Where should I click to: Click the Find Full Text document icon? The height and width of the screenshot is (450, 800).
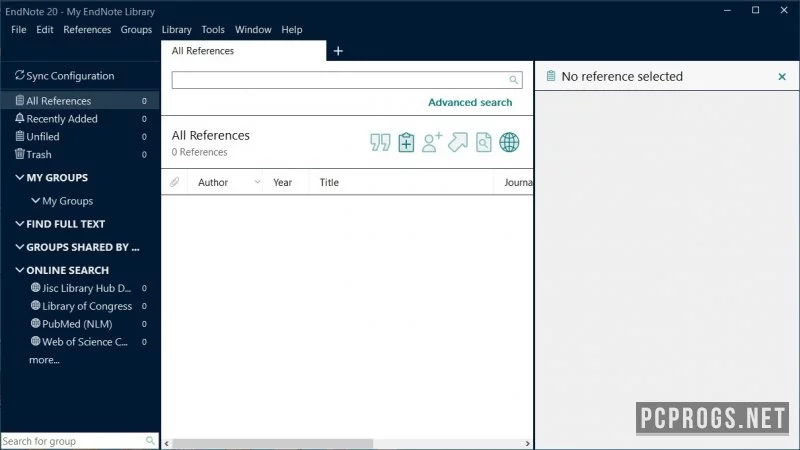pyautogui.click(x=483, y=142)
